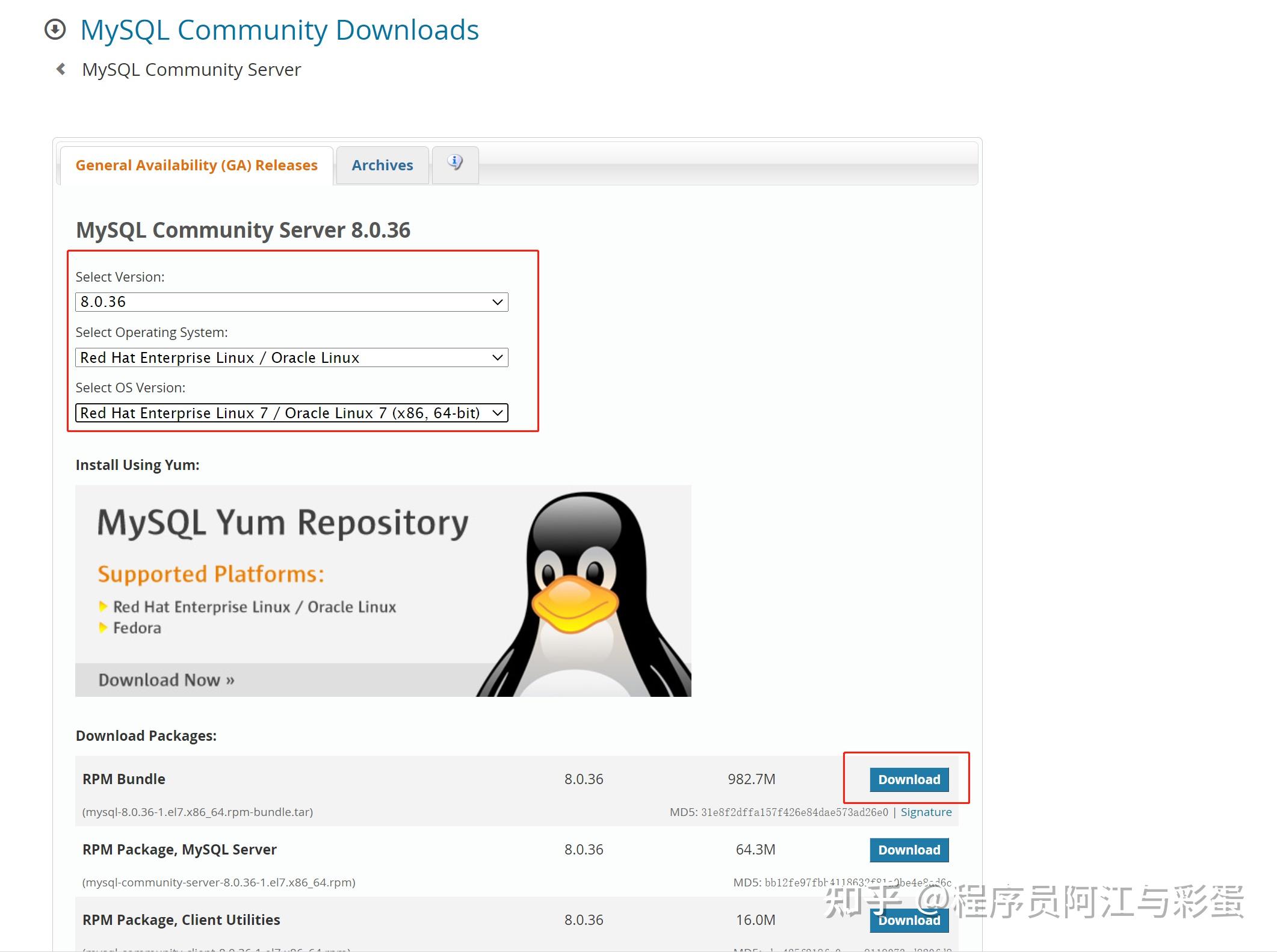Image resolution: width=1277 pixels, height=952 pixels.
Task: Open the info tooltip icon next to Archives tab
Action: pos(455,162)
